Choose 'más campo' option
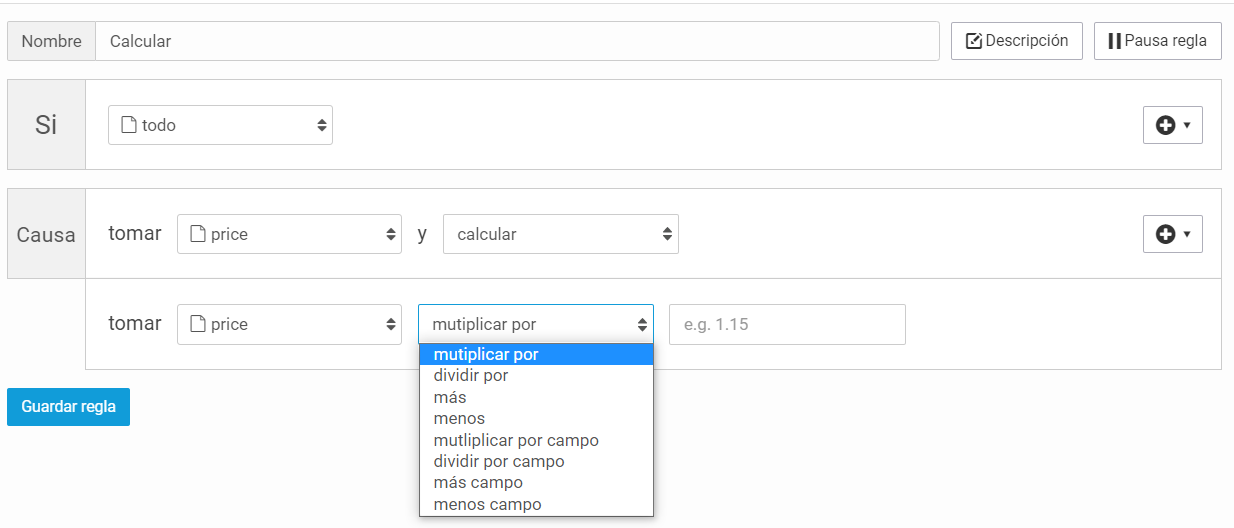This screenshot has height=528, width=1234. coord(536,483)
